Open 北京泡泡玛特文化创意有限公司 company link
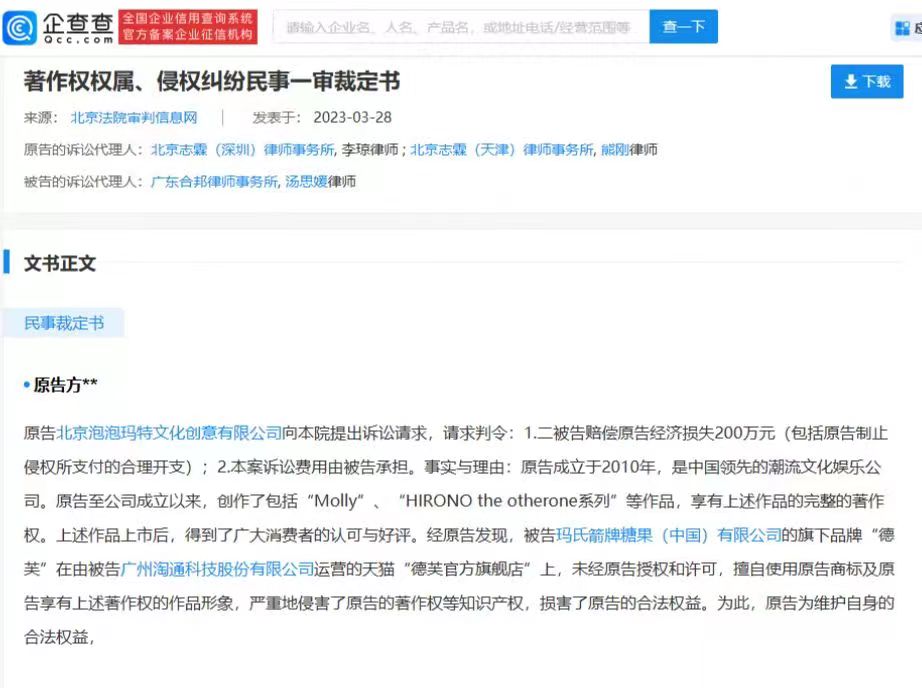The image size is (922, 688). click(x=169, y=433)
